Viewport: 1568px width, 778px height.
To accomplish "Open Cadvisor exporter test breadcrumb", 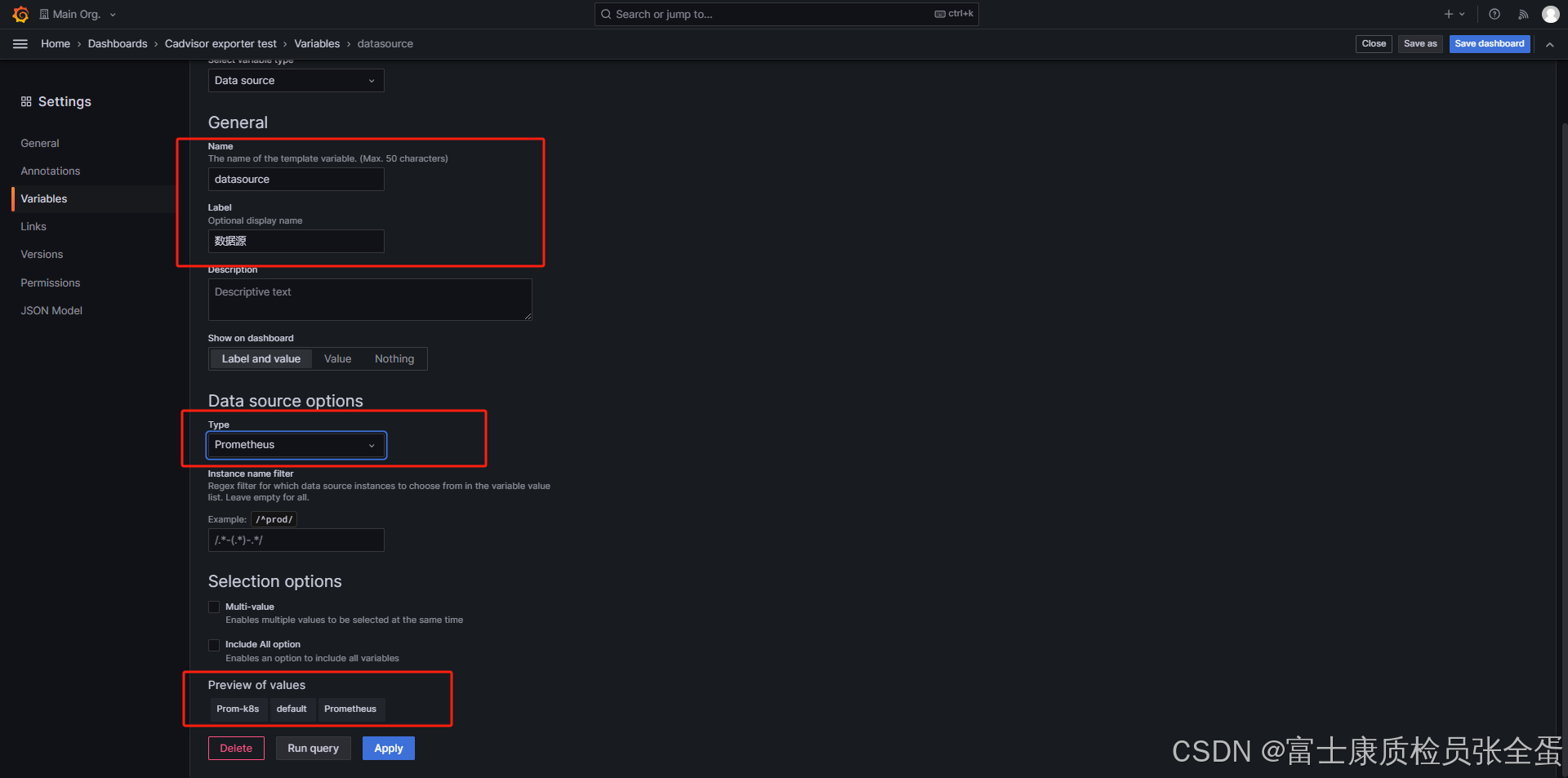I will 220,44.
